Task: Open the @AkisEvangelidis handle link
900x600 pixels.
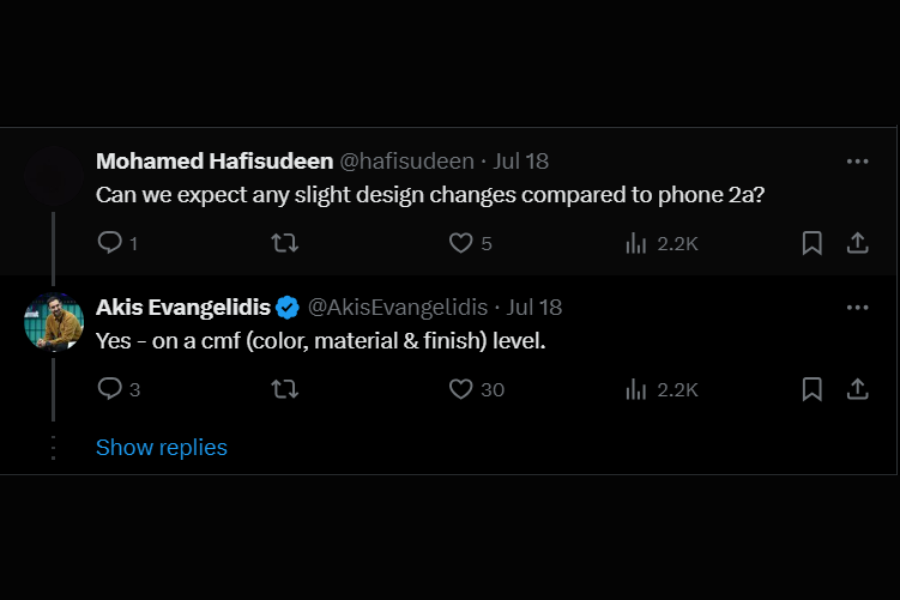Action: (x=397, y=307)
